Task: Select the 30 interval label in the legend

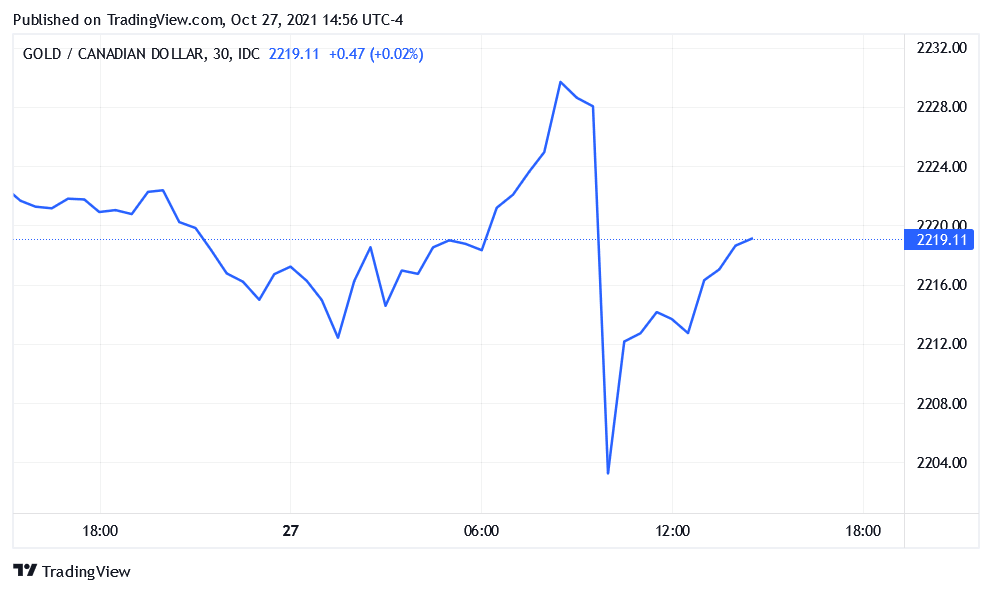Action: (217, 54)
